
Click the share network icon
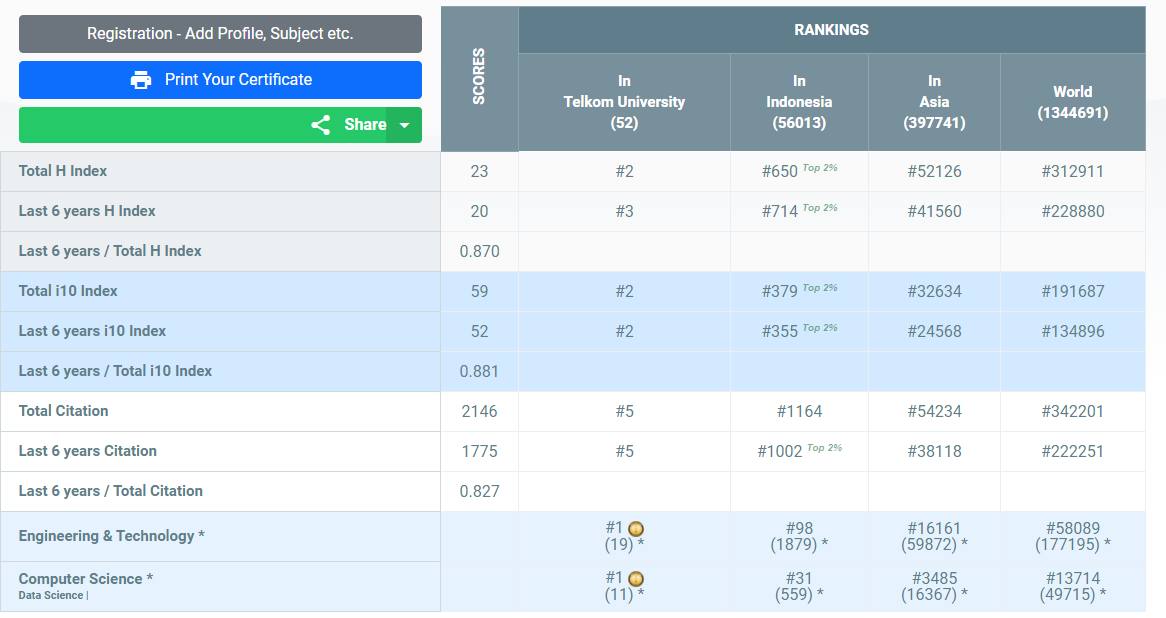(x=321, y=125)
